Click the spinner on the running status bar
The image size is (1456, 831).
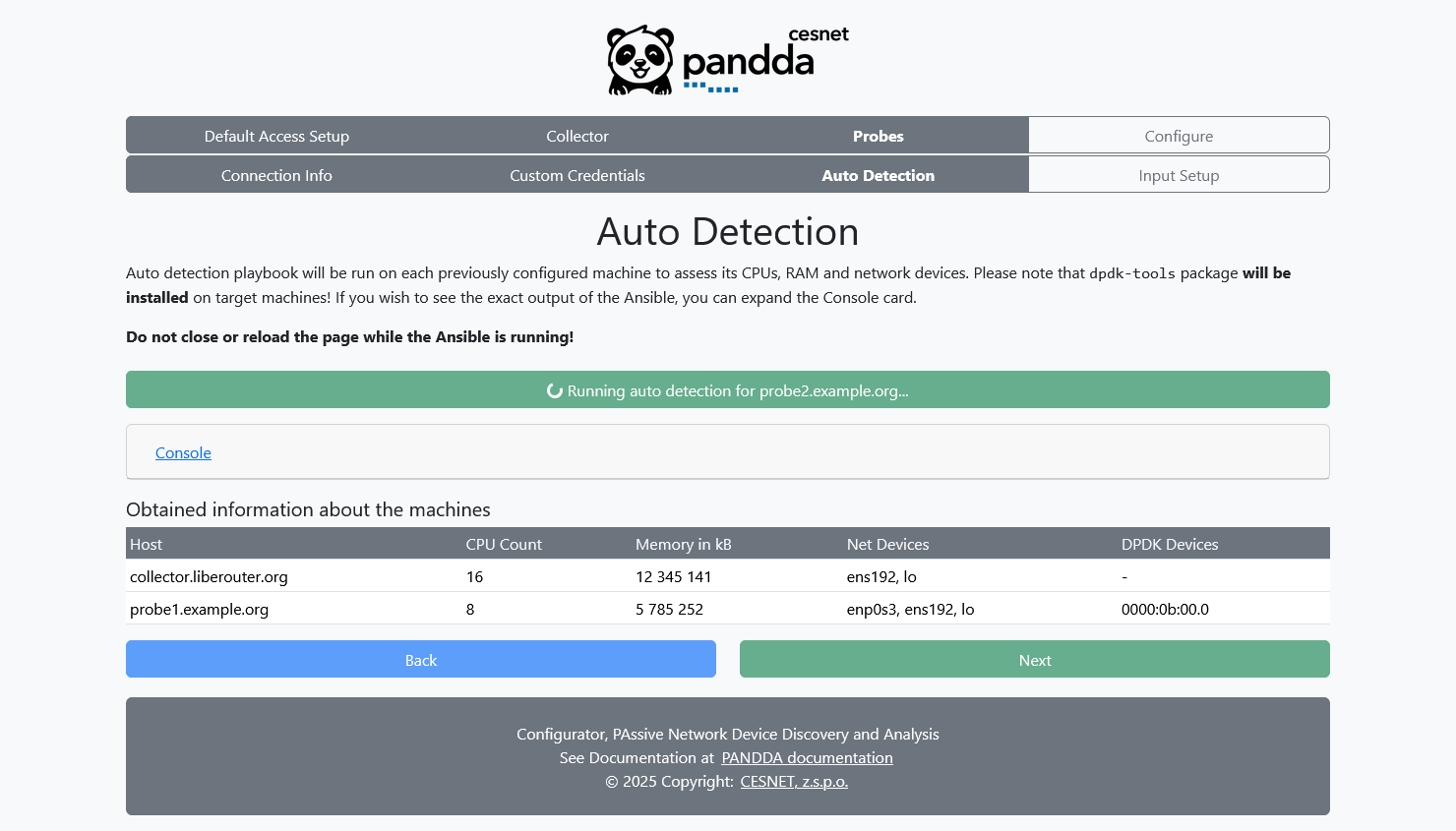click(555, 390)
